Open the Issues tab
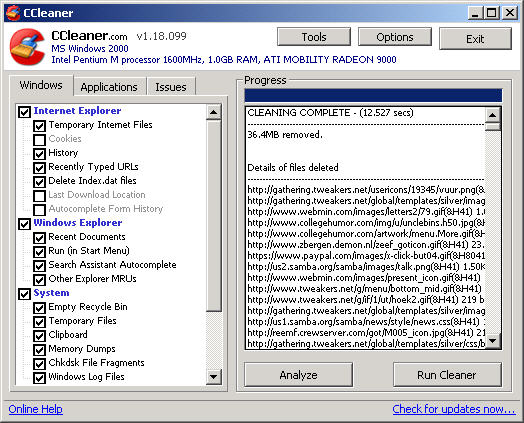 click(171, 87)
